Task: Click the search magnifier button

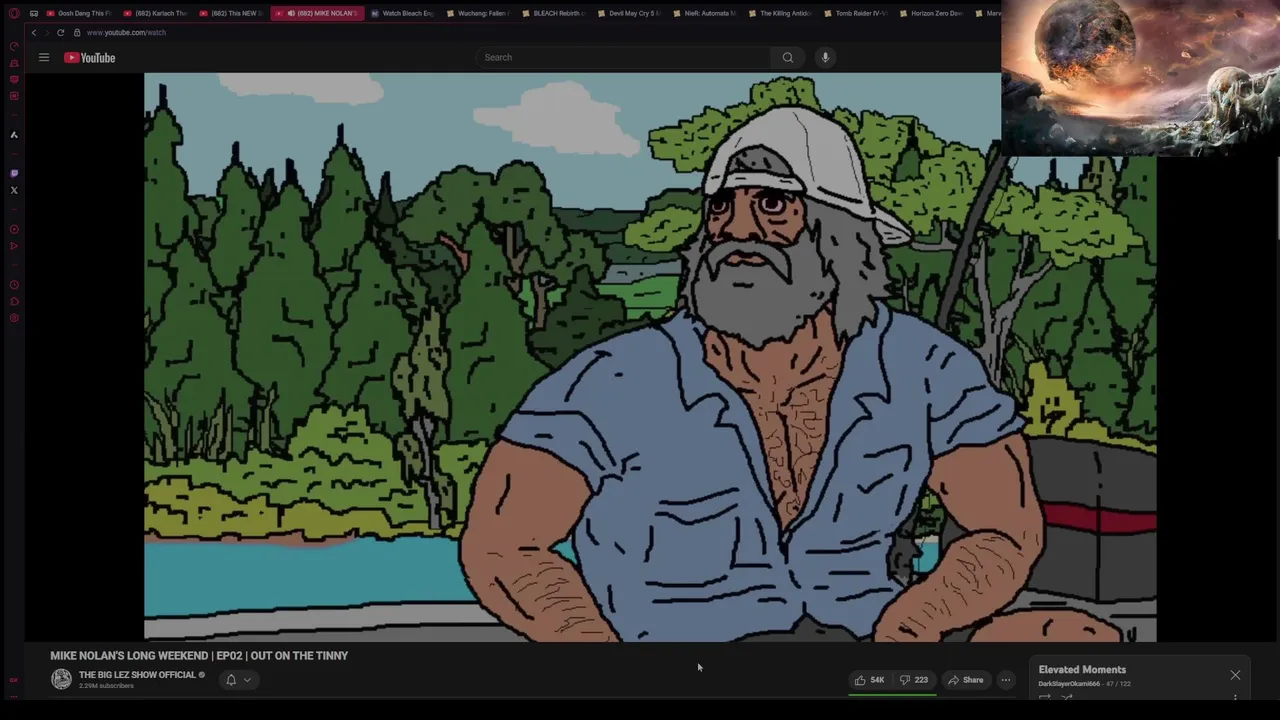Action: tap(788, 57)
